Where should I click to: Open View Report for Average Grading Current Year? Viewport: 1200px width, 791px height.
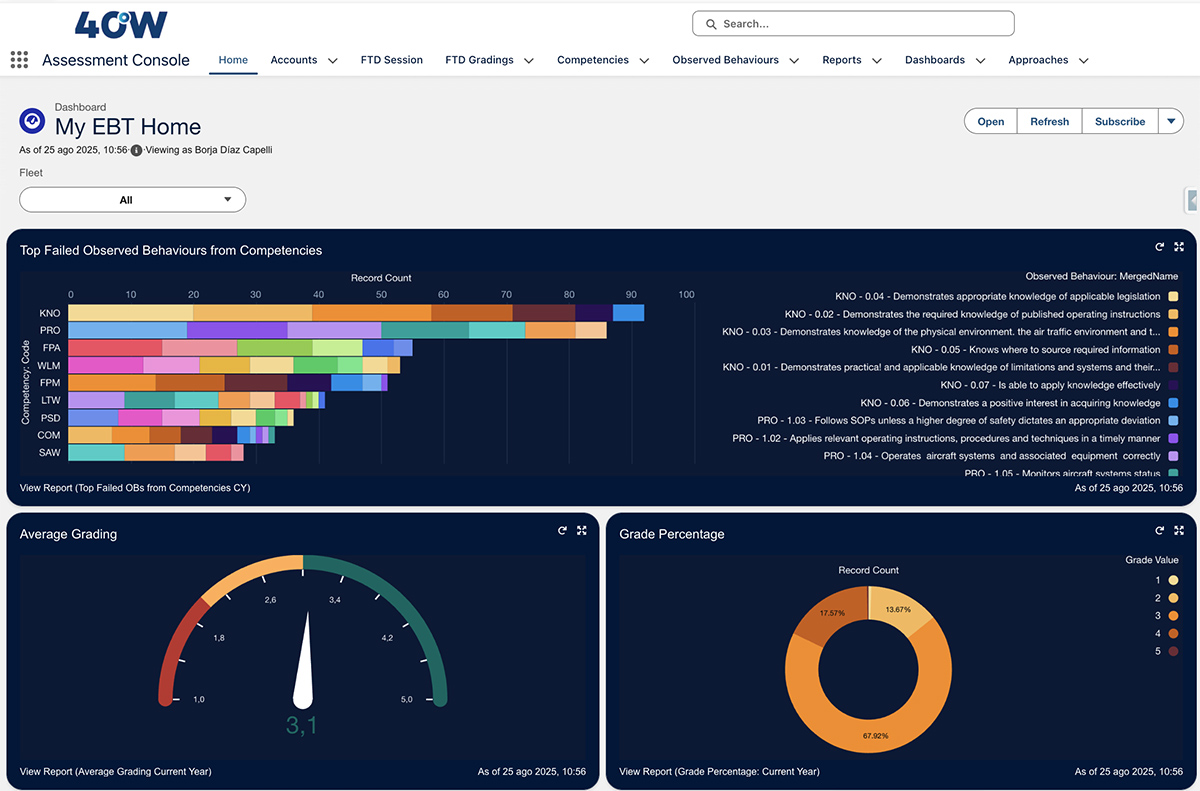point(115,772)
